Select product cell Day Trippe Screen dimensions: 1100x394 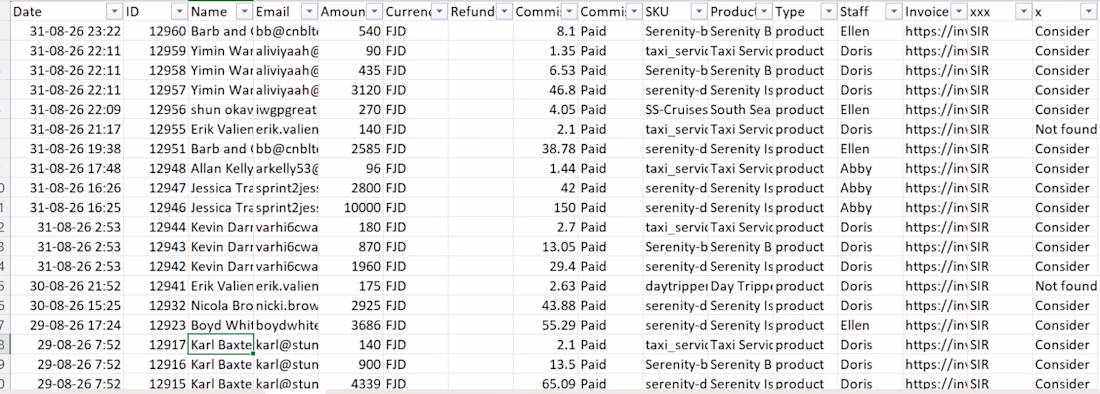tap(741, 286)
